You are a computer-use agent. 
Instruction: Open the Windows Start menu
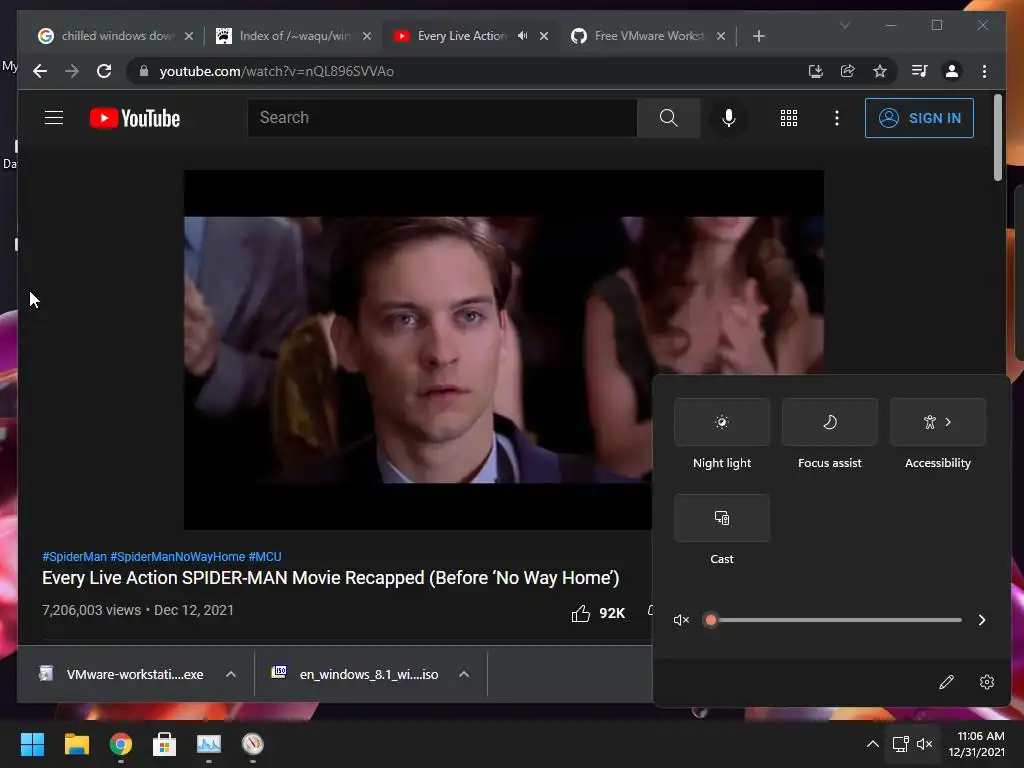click(x=32, y=744)
